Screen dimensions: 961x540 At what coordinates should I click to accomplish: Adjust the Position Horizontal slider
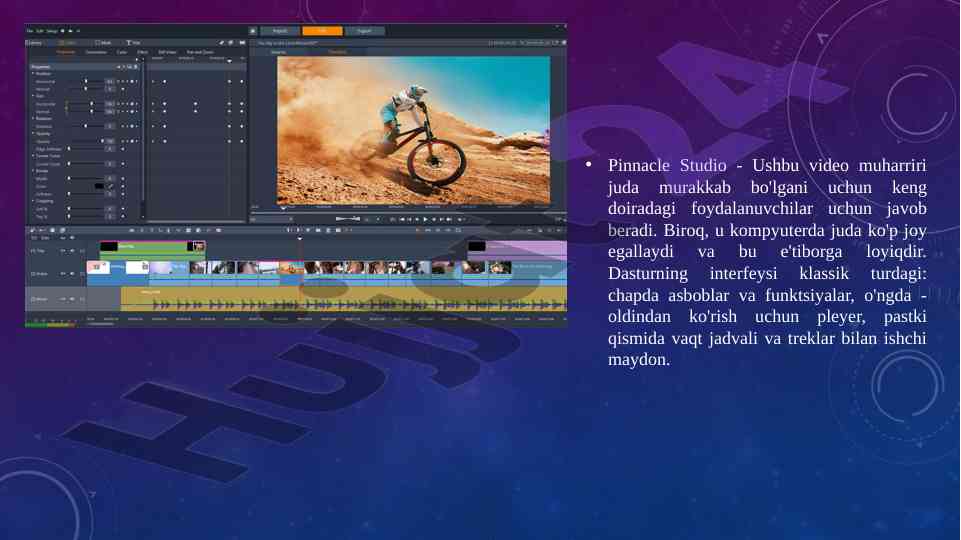coord(85,81)
